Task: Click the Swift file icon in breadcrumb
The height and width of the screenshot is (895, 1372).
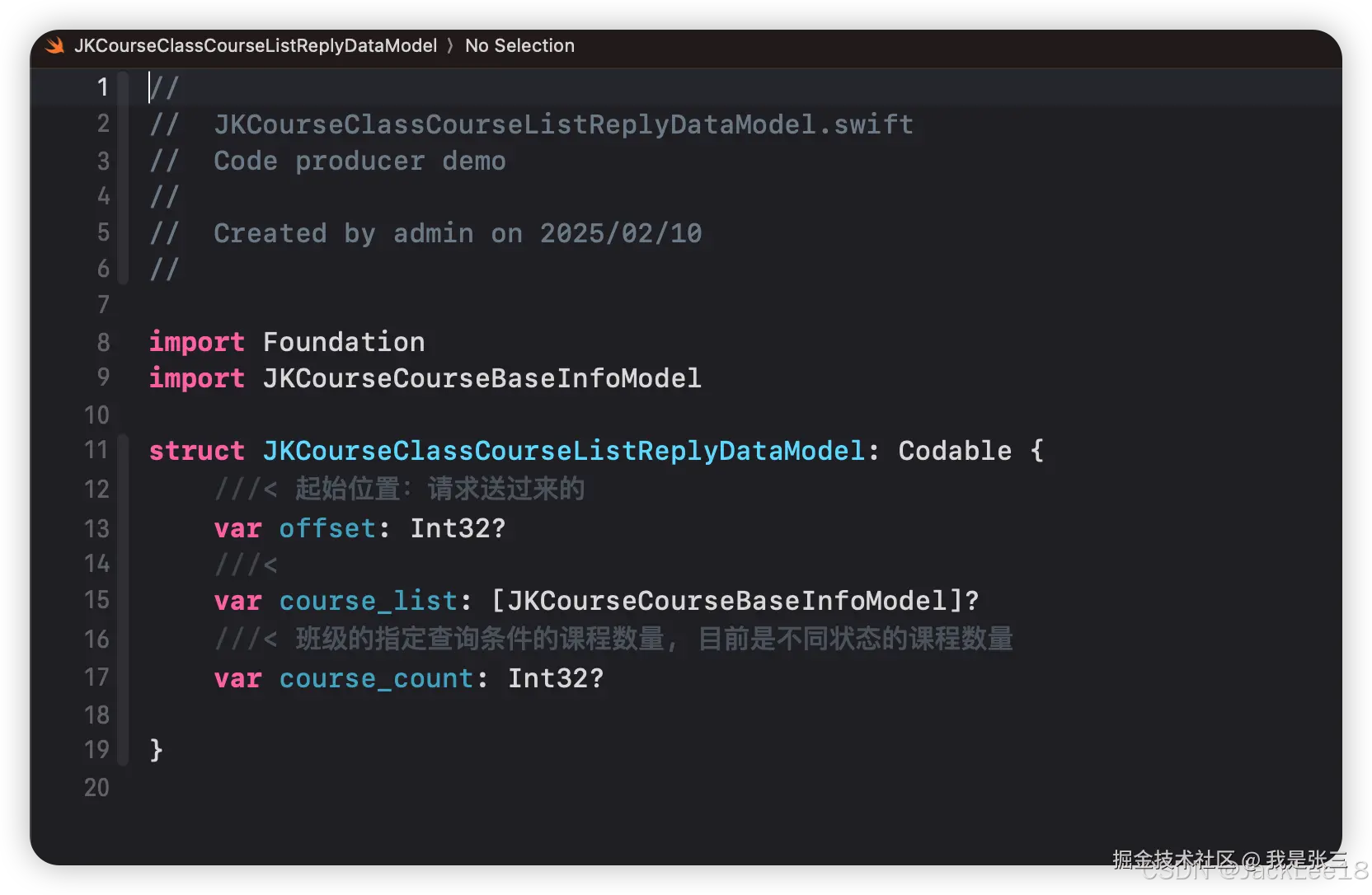Action: click(x=55, y=46)
